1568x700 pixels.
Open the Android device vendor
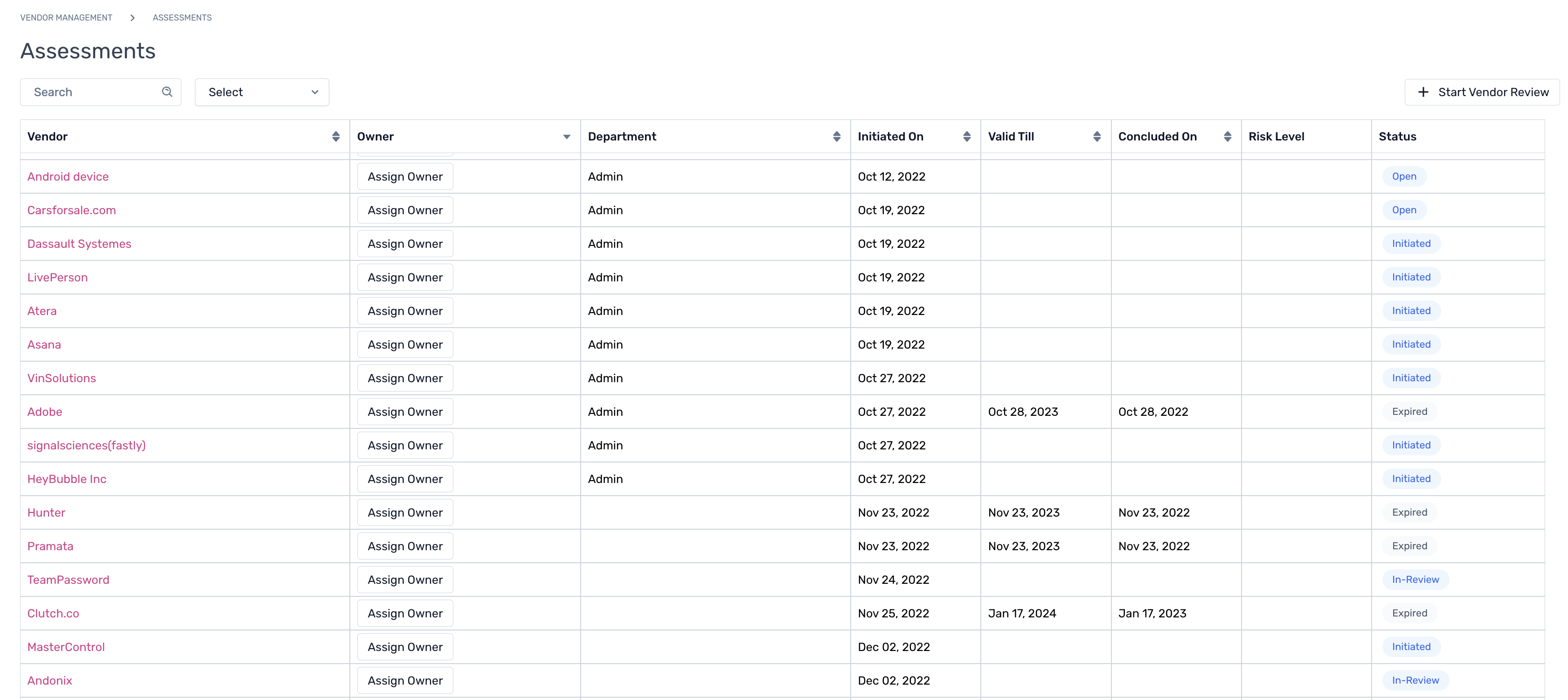click(68, 177)
